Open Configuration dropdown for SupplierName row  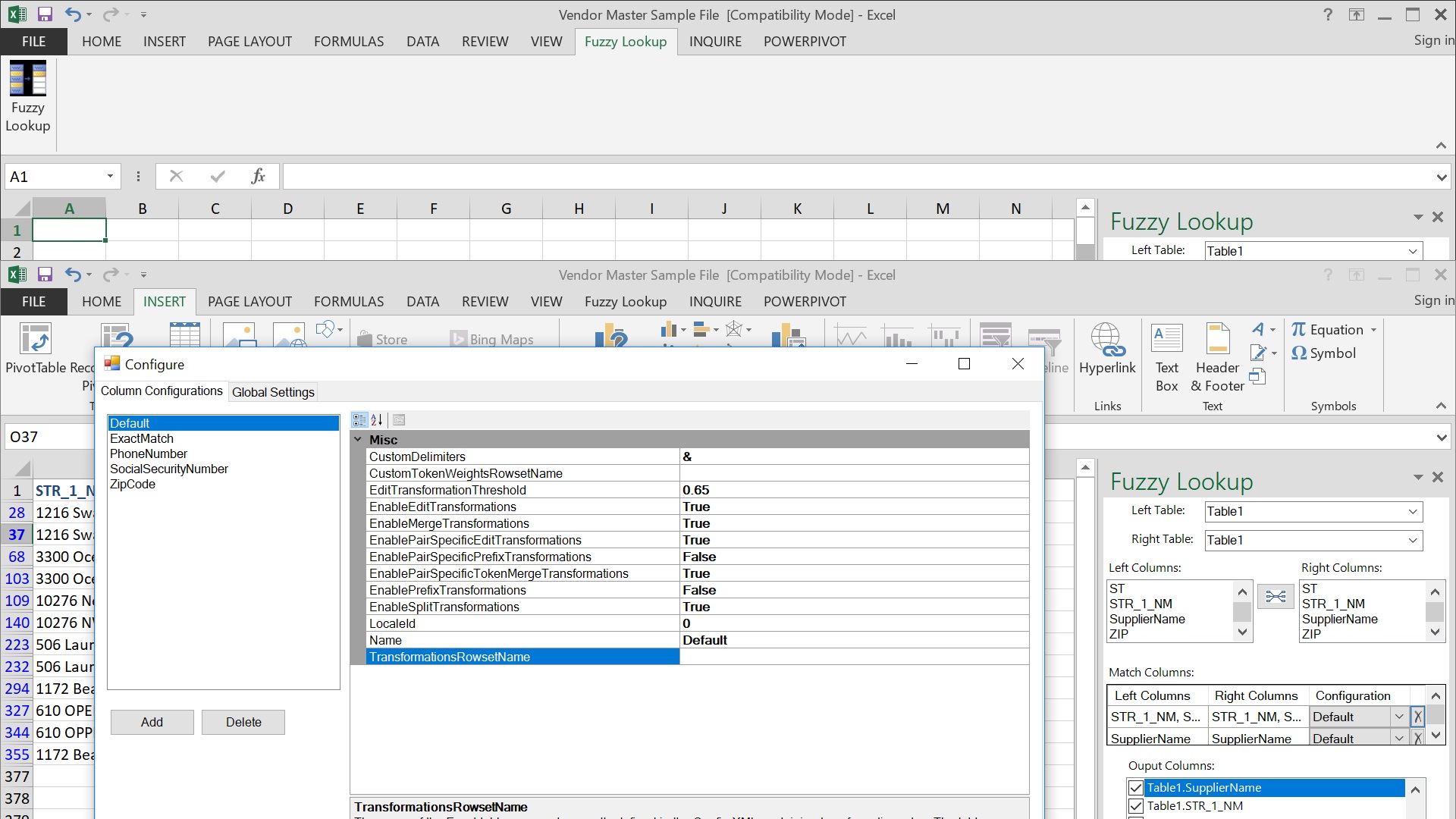pos(1399,738)
